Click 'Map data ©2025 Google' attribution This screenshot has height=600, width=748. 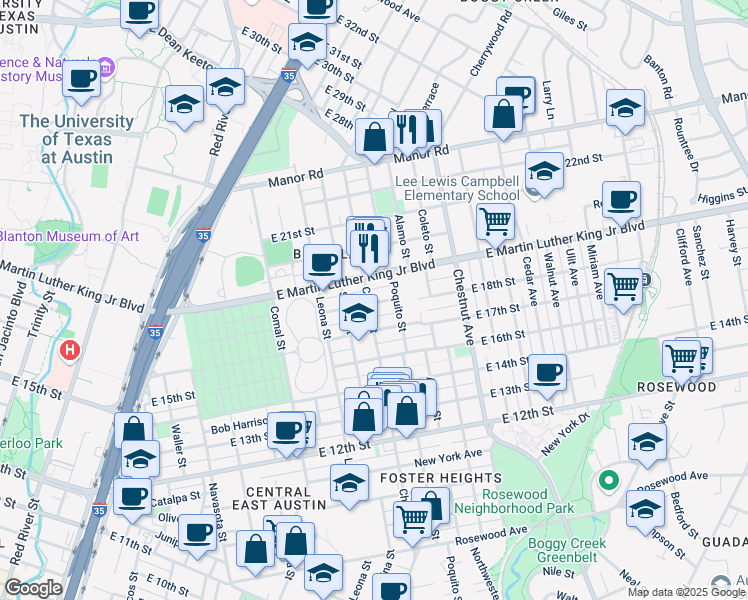pos(687,592)
